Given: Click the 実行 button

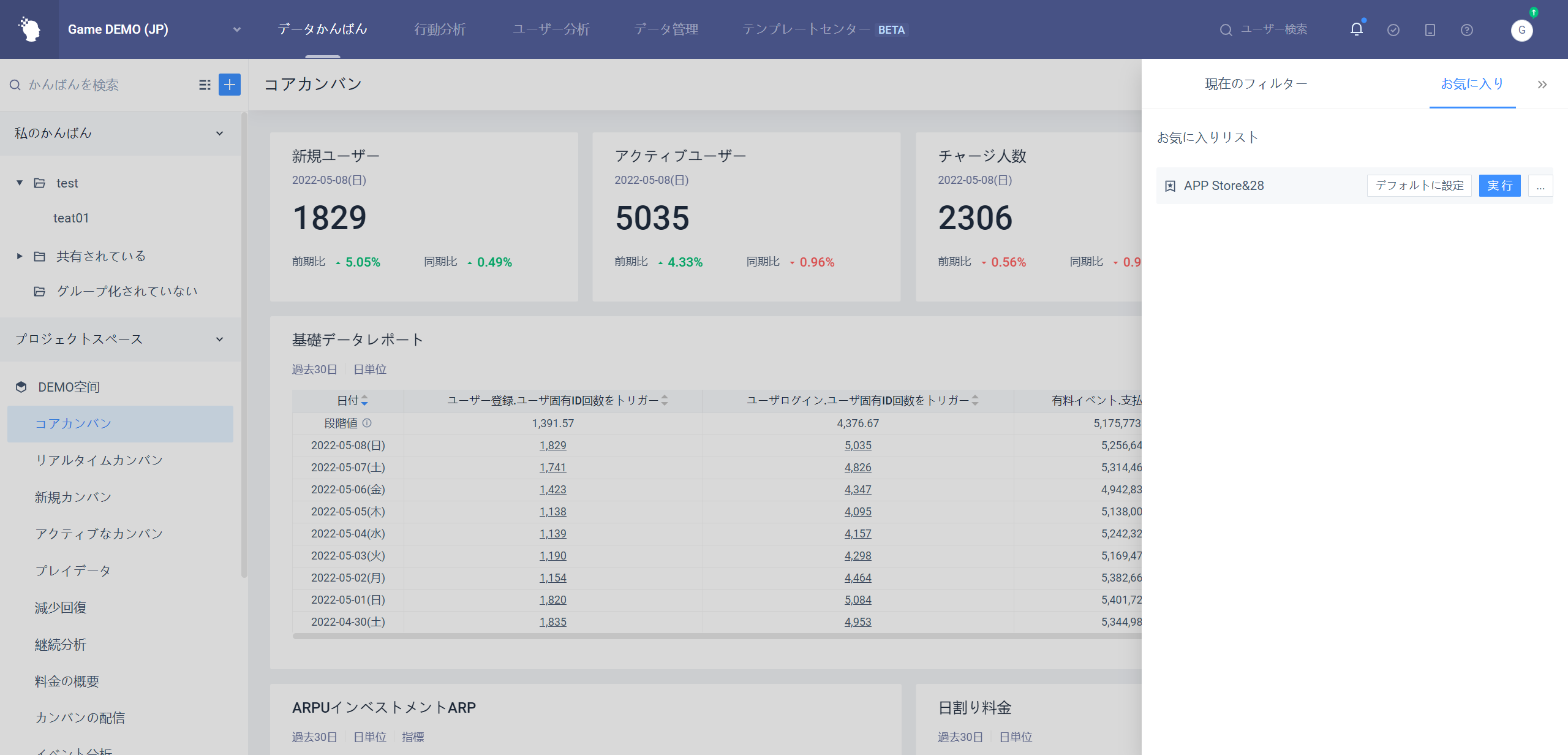Looking at the screenshot, I should coord(1499,186).
